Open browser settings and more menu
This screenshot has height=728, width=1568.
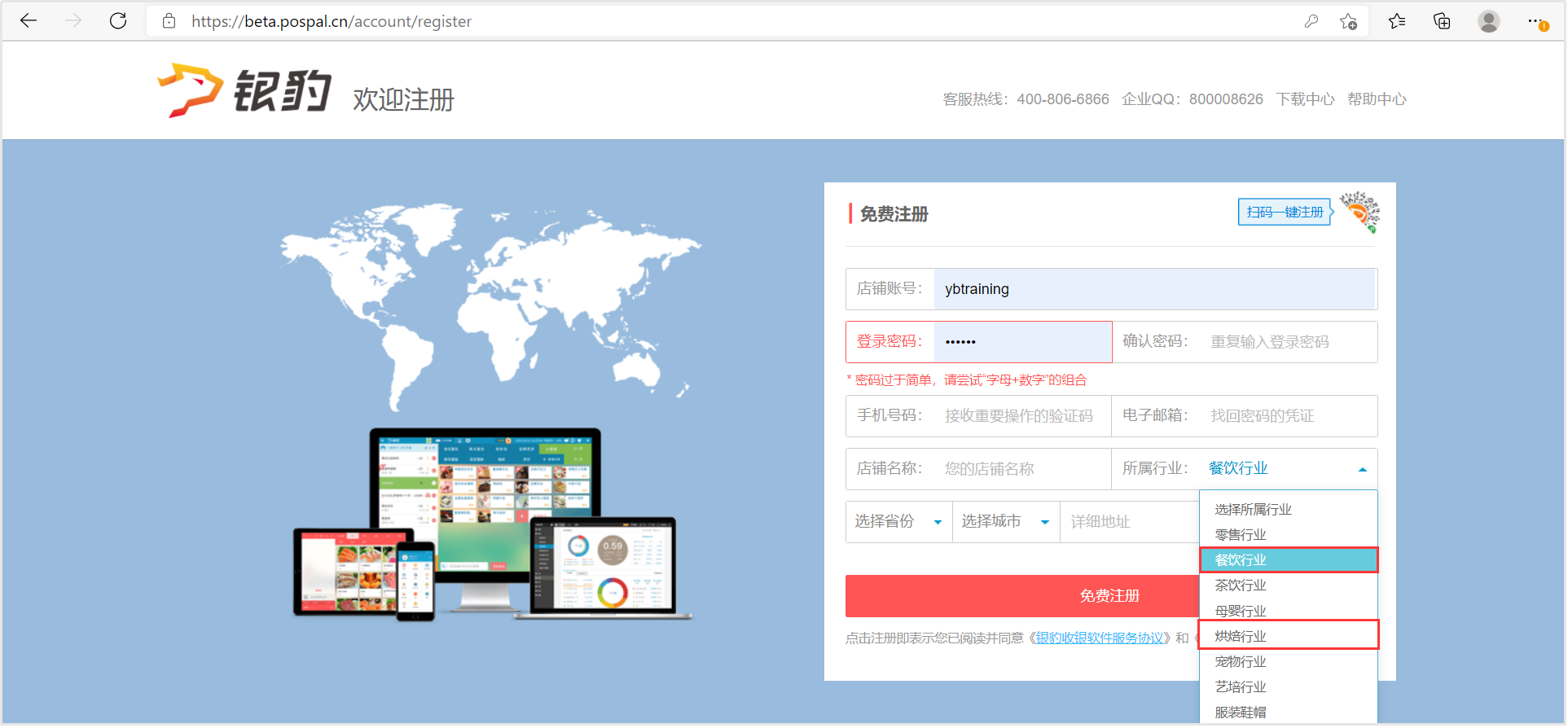(1535, 21)
